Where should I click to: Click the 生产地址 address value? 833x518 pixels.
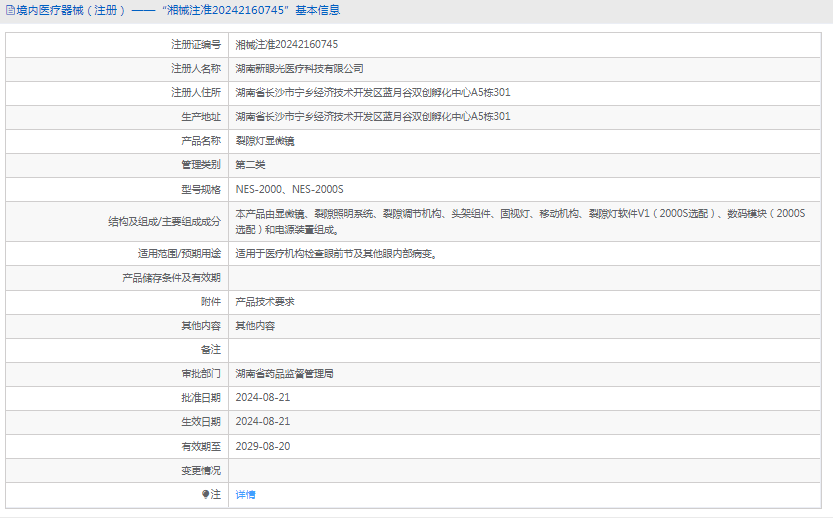click(373, 116)
